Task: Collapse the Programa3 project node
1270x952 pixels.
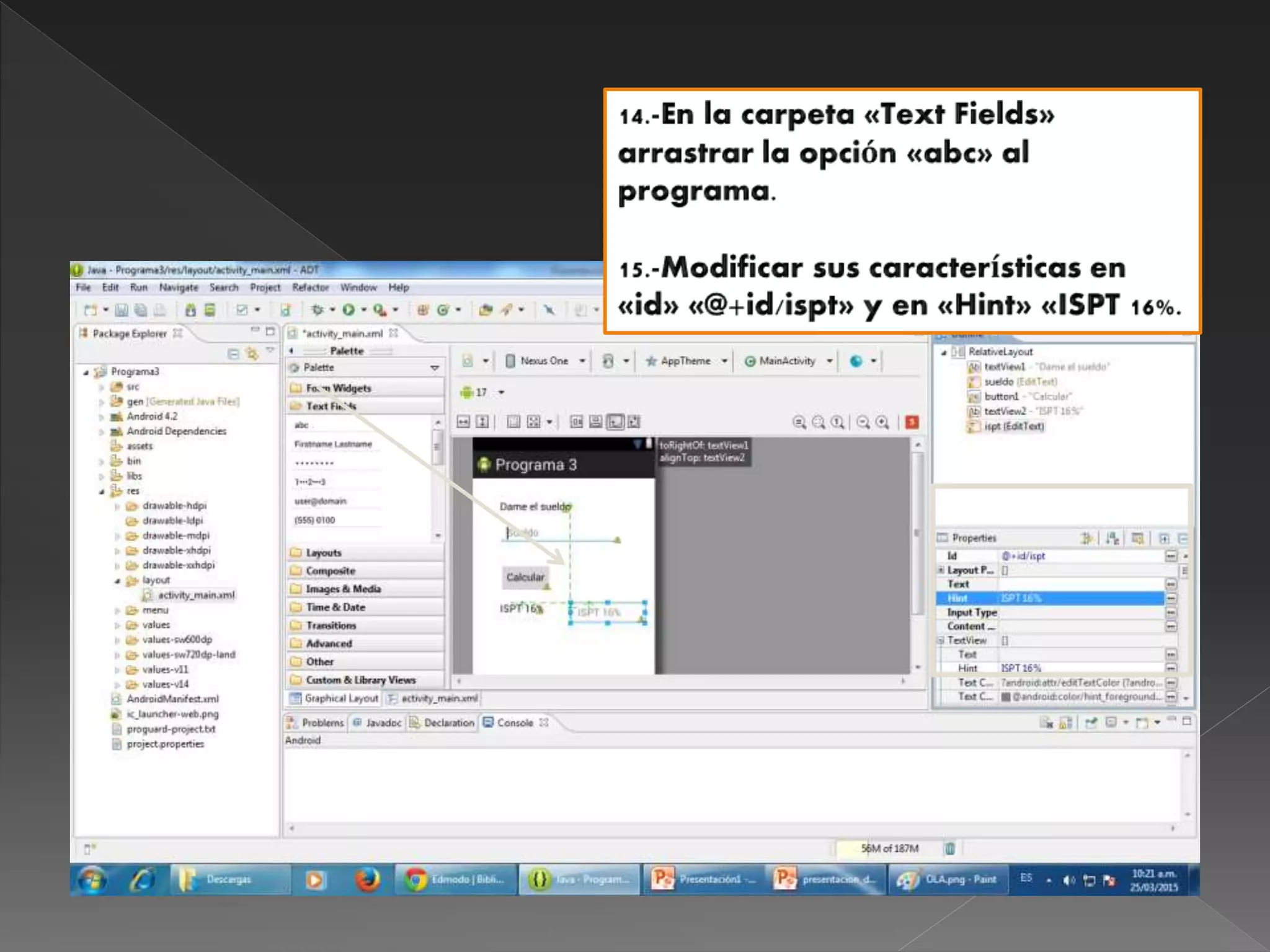Action: tap(86, 372)
